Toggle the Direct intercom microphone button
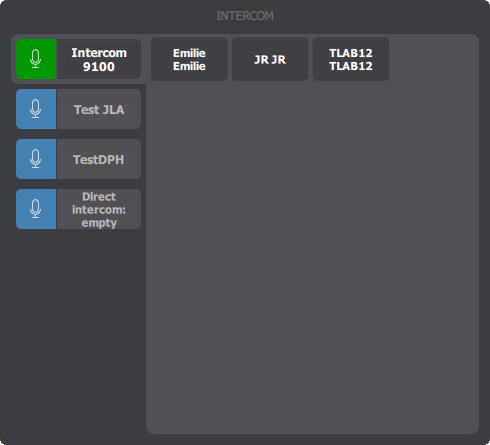 tap(36, 209)
